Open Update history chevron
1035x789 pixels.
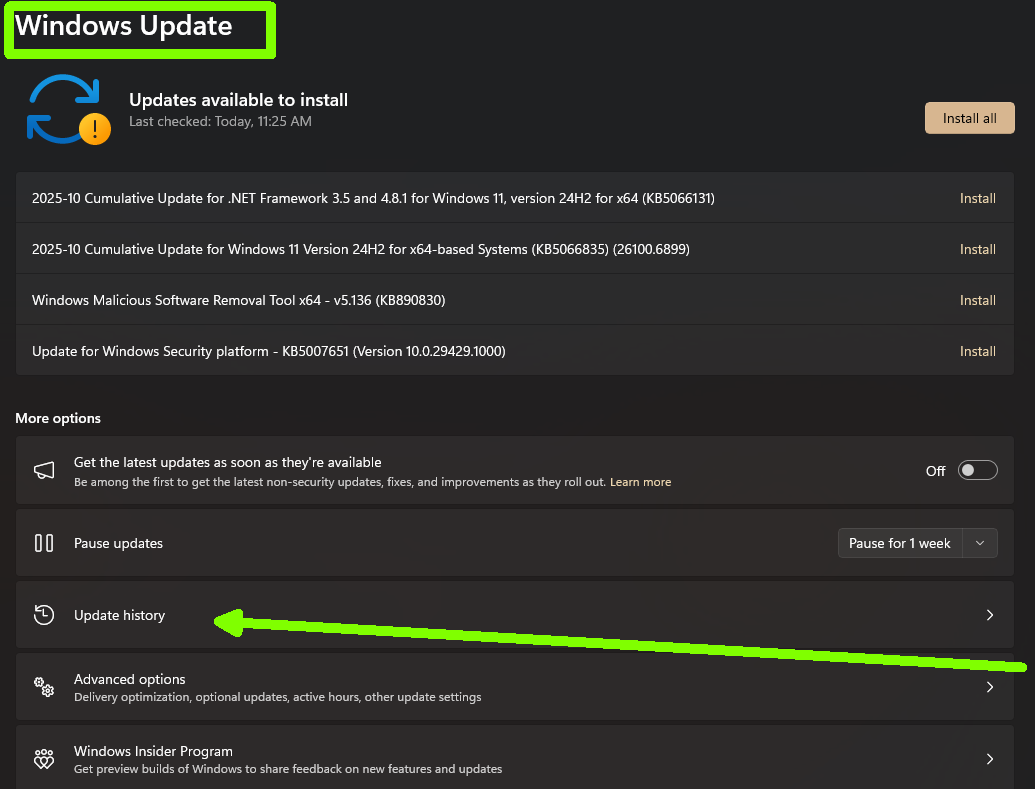point(989,615)
